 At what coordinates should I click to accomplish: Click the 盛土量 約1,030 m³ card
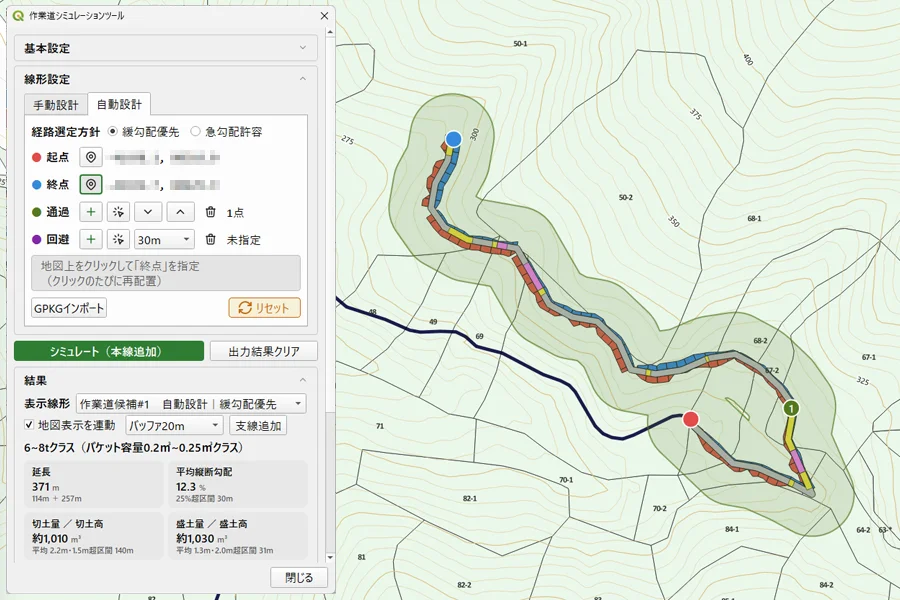coord(238,536)
